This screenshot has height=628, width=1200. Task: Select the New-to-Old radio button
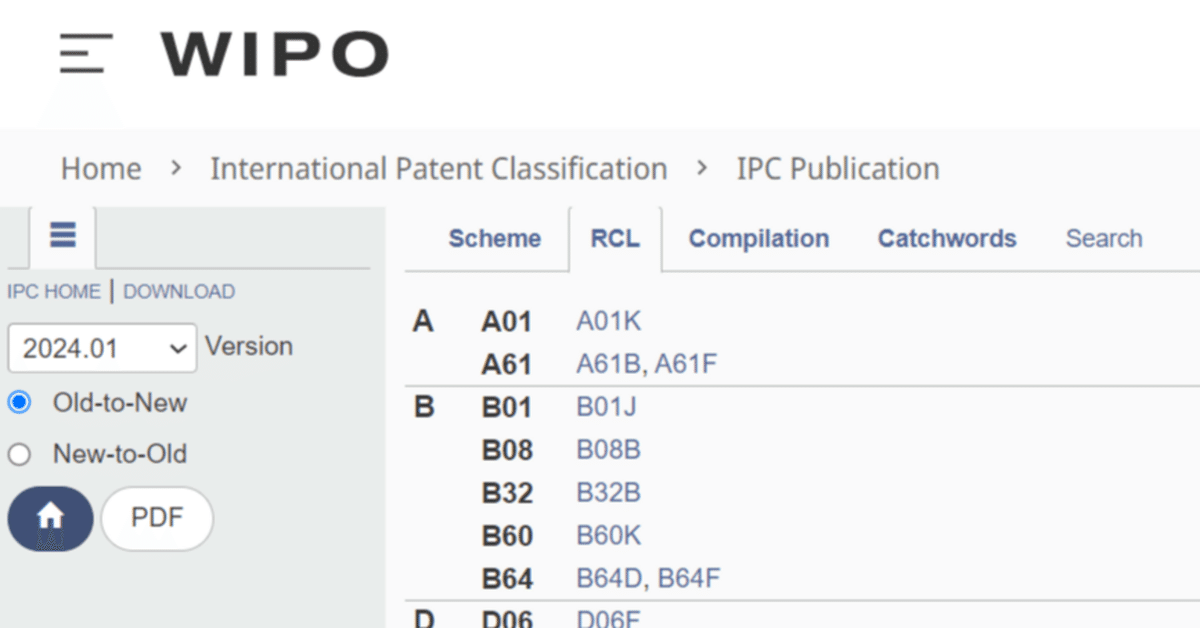(x=19, y=455)
